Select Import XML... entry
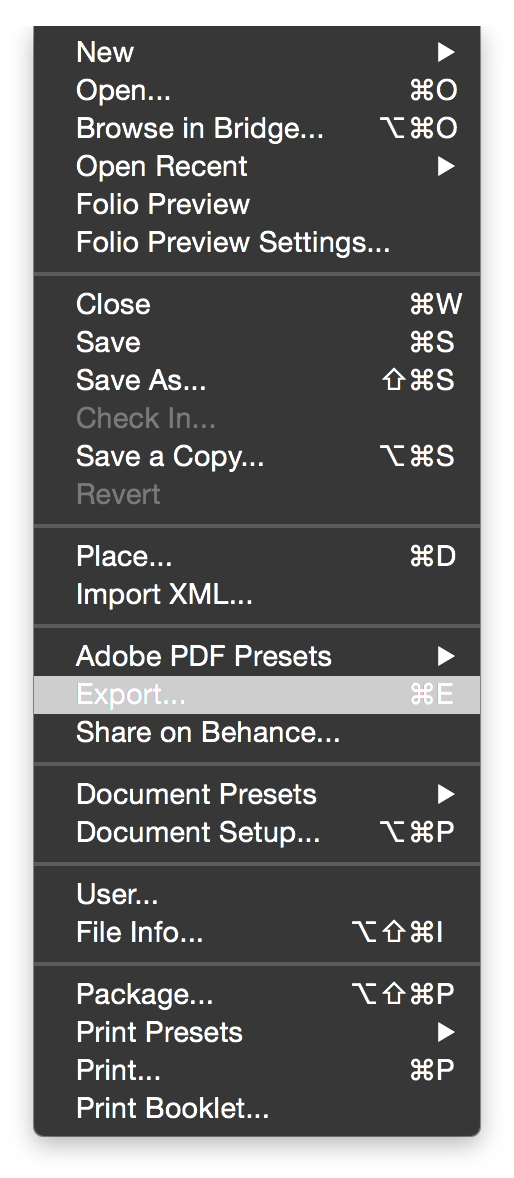 257,594
